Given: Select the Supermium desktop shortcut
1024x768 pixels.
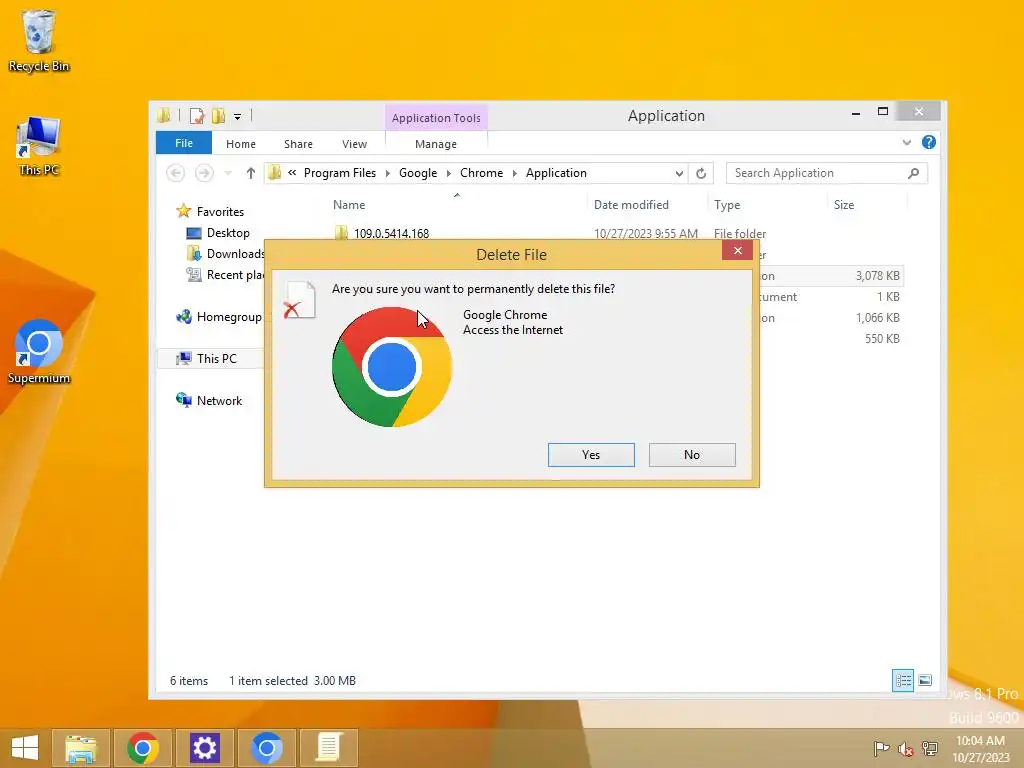Looking at the screenshot, I should [x=39, y=351].
